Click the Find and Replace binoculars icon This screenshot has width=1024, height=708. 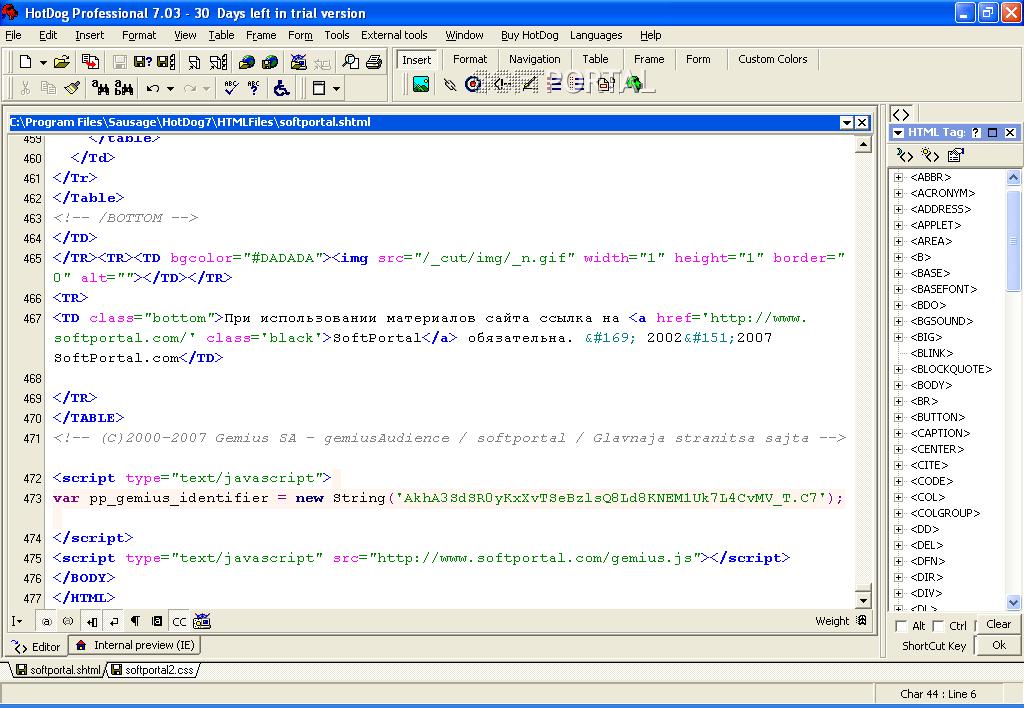pyautogui.click(x=124, y=88)
